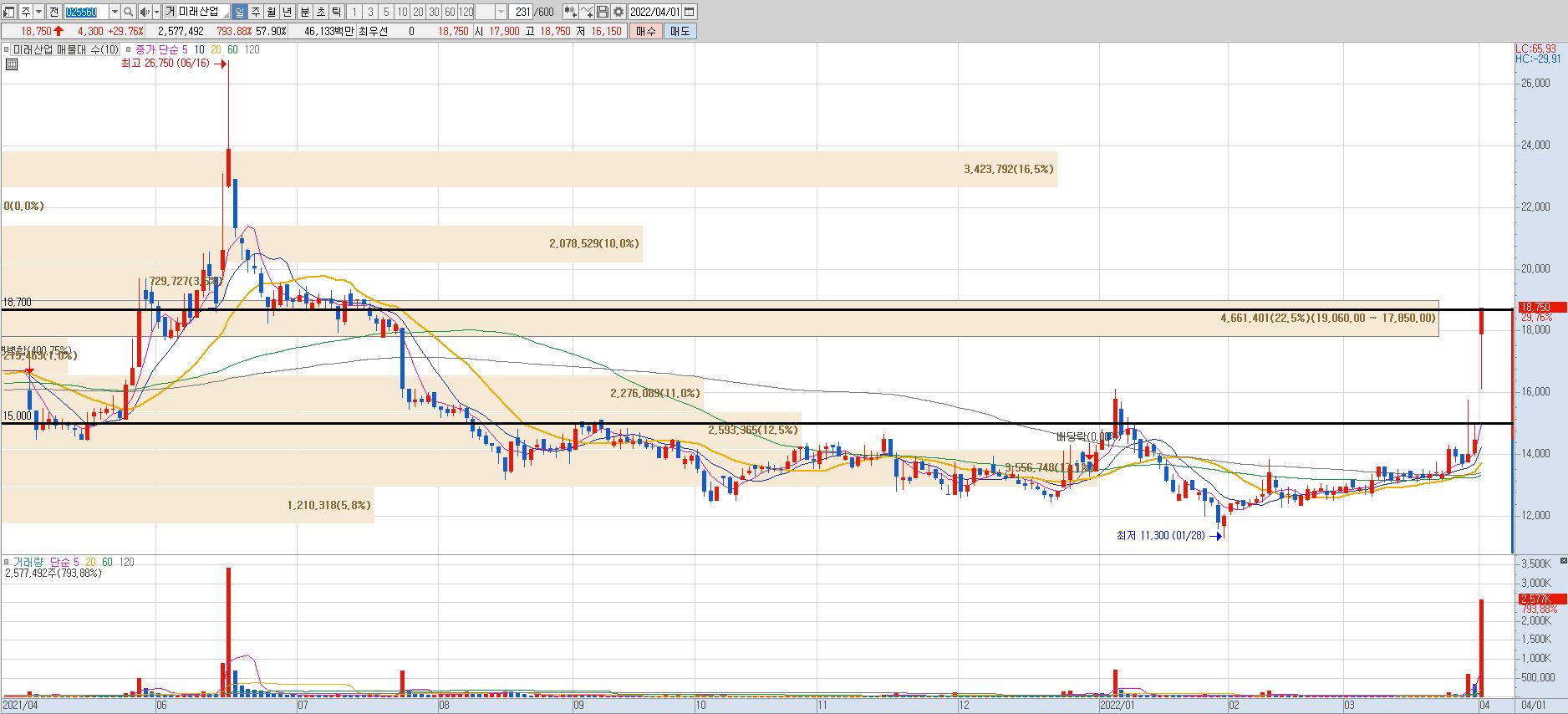Click the 전 button in the toolbar
The height and width of the screenshot is (714, 1568).
pyautogui.click(x=53, y=12)
